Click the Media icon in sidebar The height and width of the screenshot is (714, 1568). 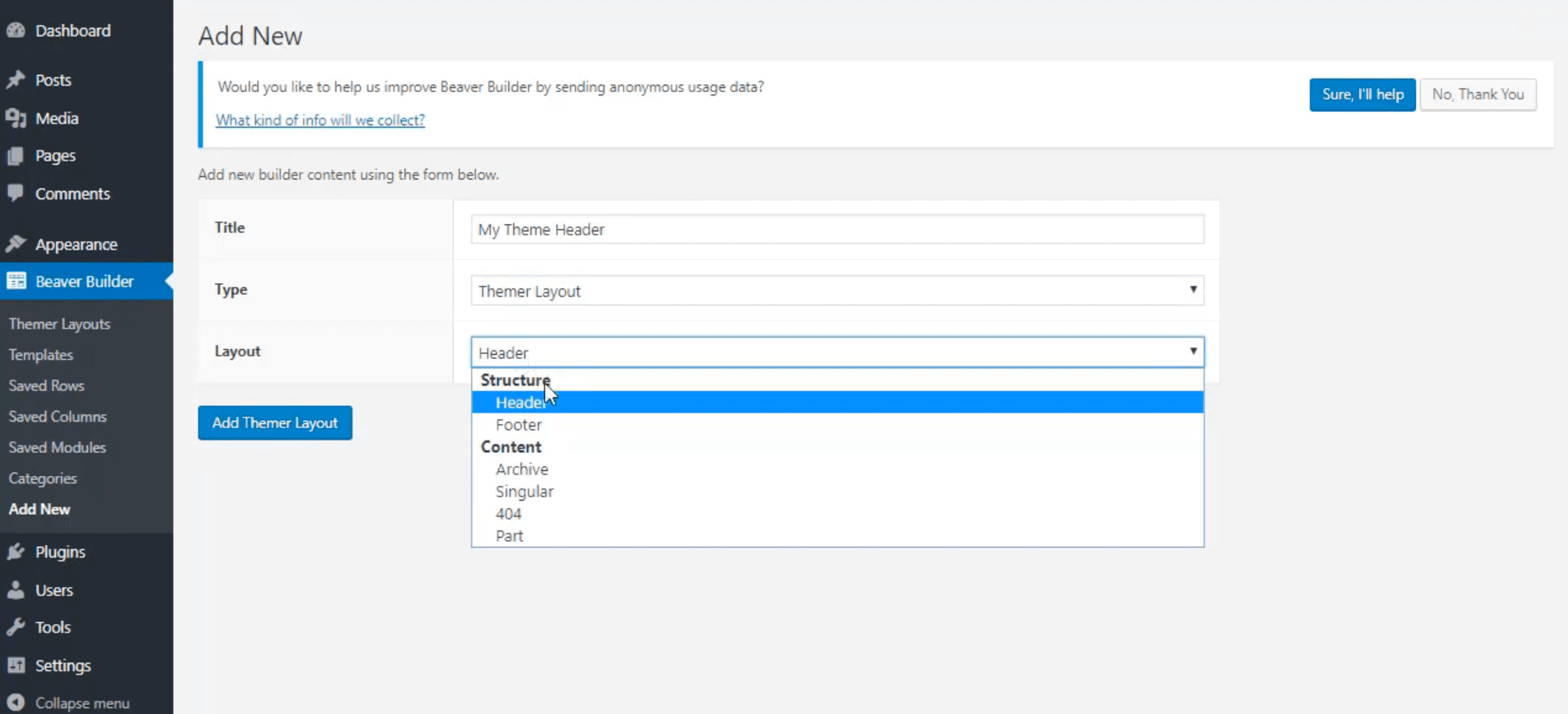[16, 118]
